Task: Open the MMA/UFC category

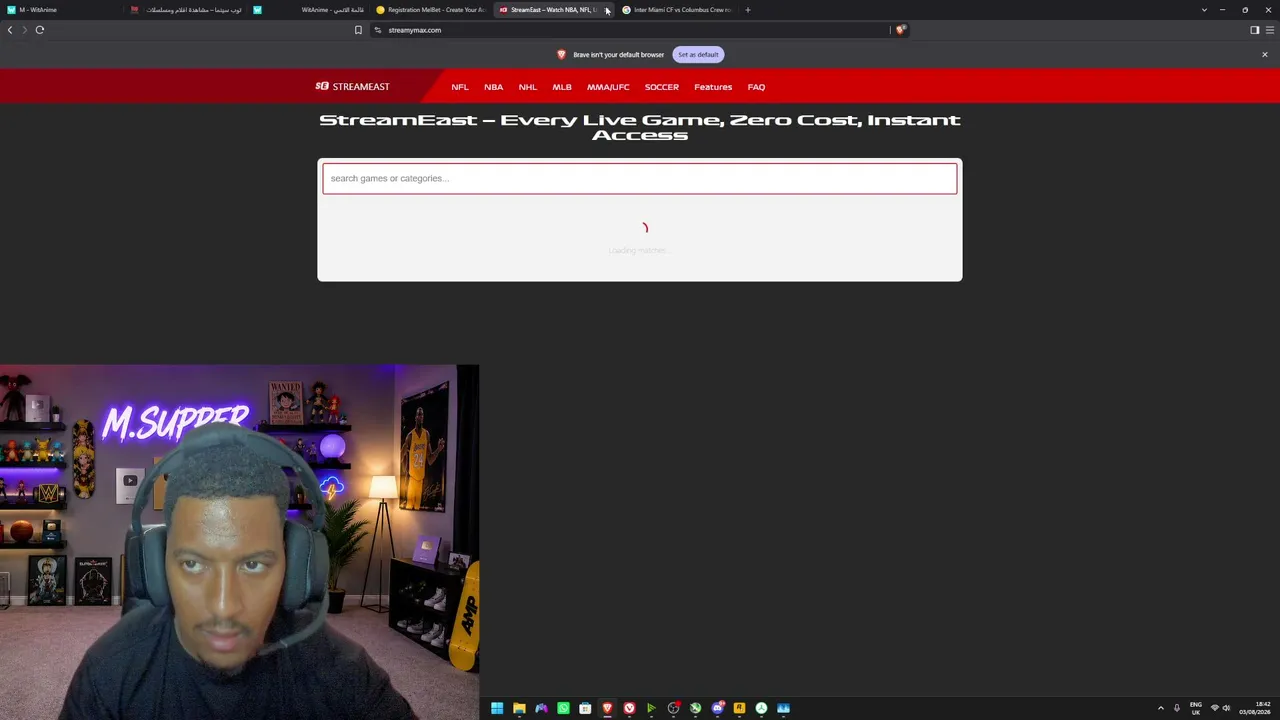Action: 608,87
